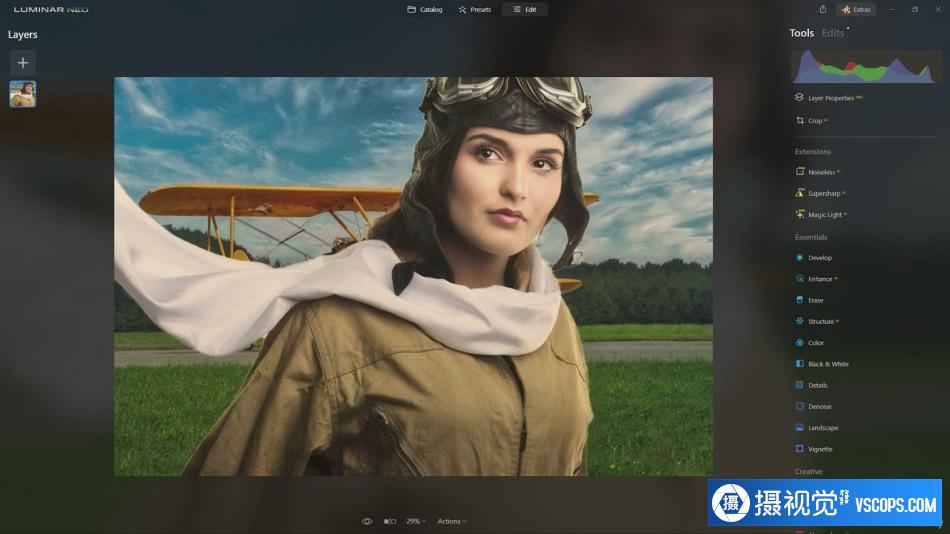Image resolution: width=950 pixels, height=534 pixels.
Task: Switch to the Tools panel tab
Action: point(801,33)
